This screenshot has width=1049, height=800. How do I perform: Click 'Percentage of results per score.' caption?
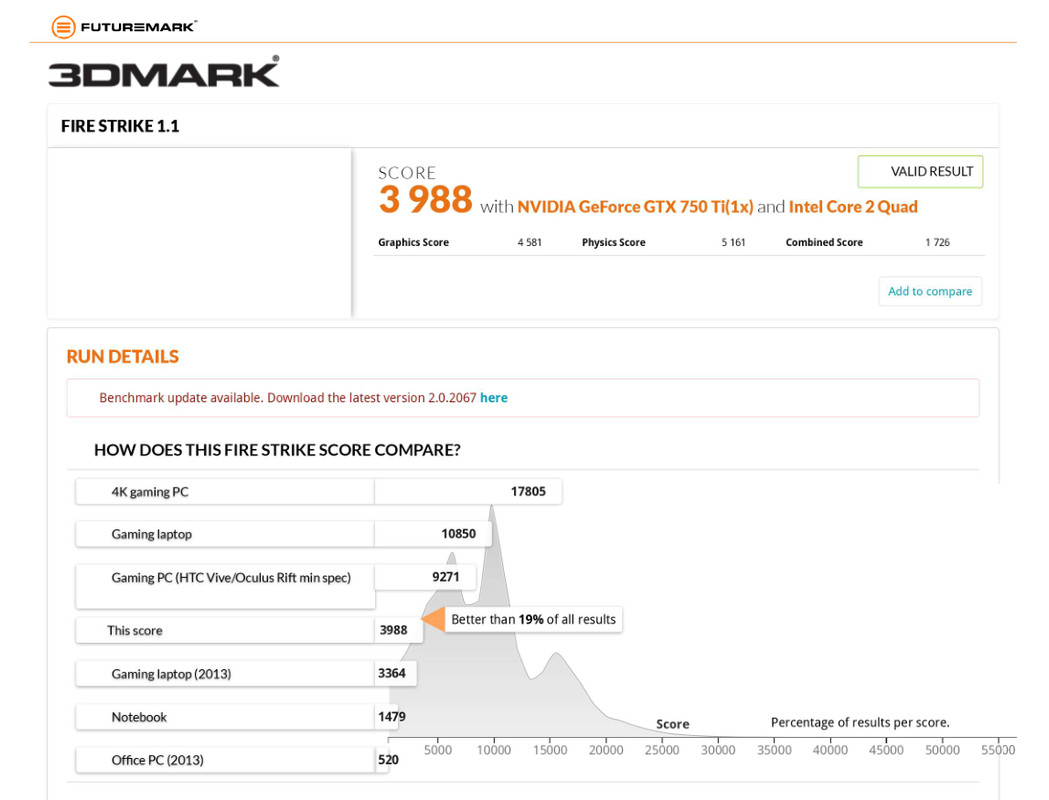860,722
